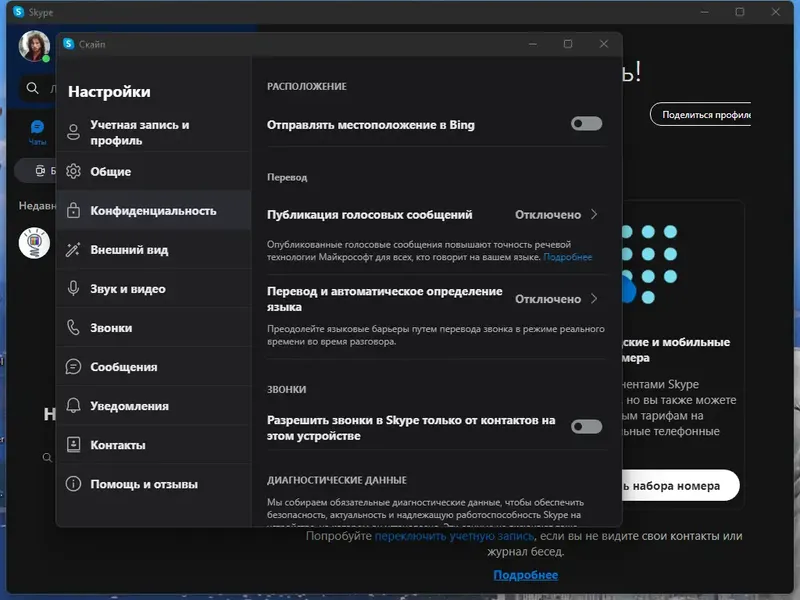The image size is (800, 600).
Task: Select the Общие settings section
Action: pos(110,170)
